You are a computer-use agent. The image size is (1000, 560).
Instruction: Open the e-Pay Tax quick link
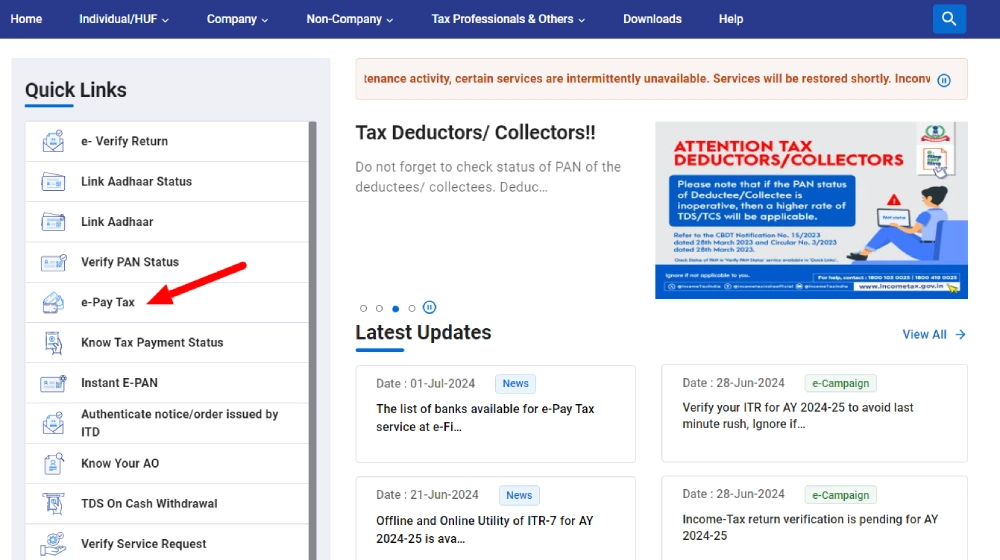[x=167, y=302]
